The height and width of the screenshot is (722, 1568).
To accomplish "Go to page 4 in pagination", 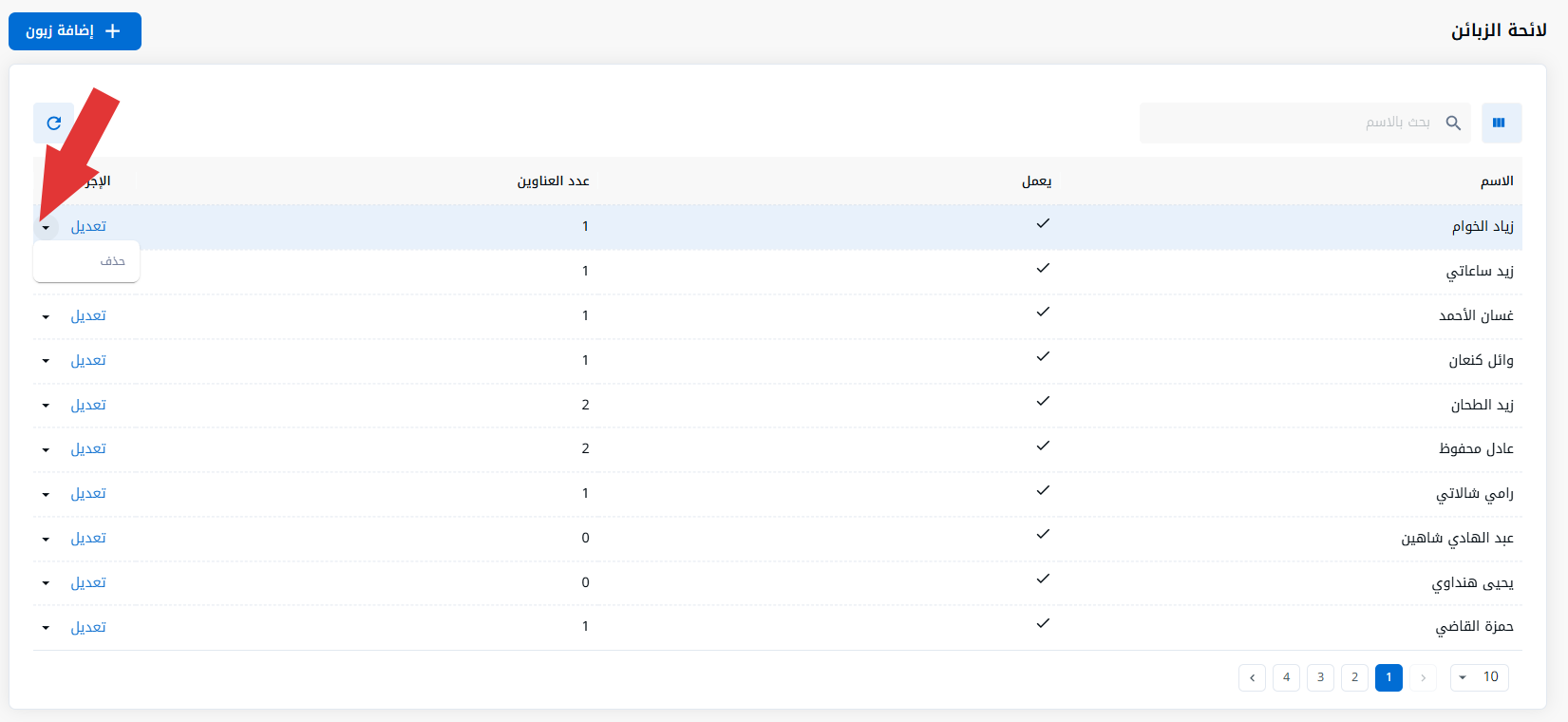I will 1286,677.
